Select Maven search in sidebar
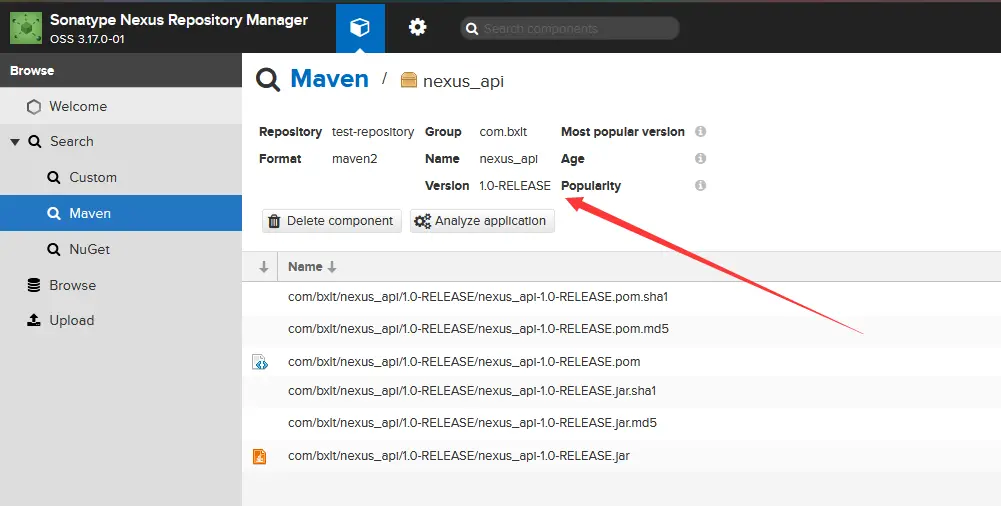Screen dimensions: 1001x506 tap(121, 213)
